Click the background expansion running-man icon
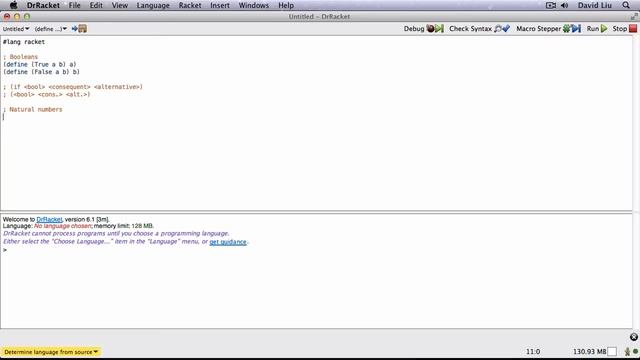The width and height of the screenshot is (640, 360). coord(627,351)
